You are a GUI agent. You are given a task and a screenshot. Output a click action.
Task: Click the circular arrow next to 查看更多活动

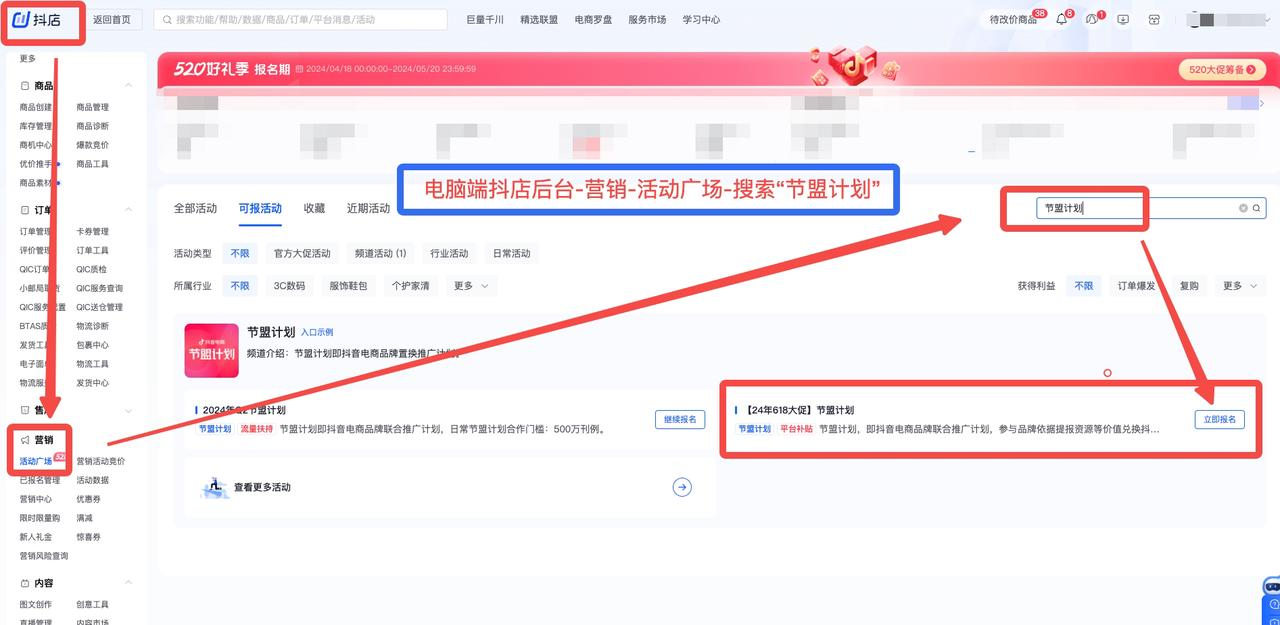click(682, 487)
